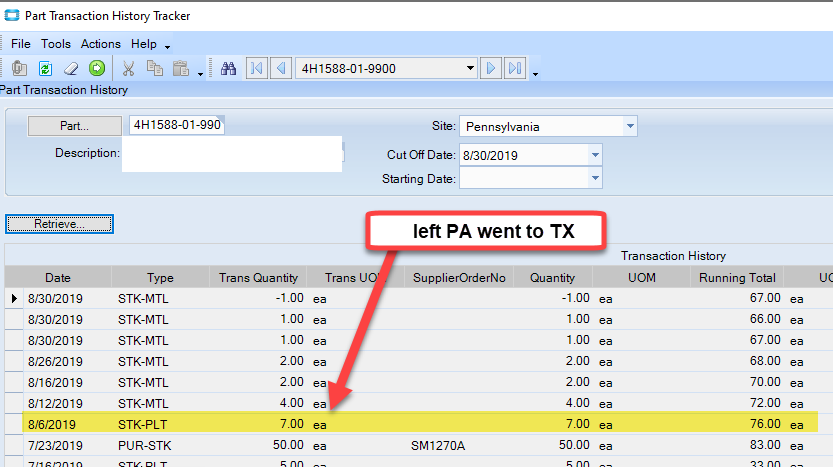833x467 pixels.
Task: Open the Actions menu
Action: [100, 44]
